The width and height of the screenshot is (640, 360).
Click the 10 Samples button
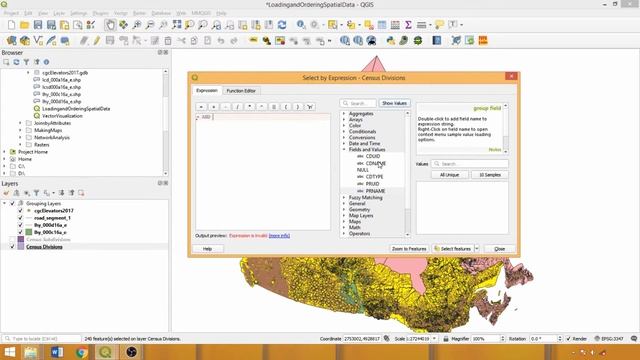(490, 175)
